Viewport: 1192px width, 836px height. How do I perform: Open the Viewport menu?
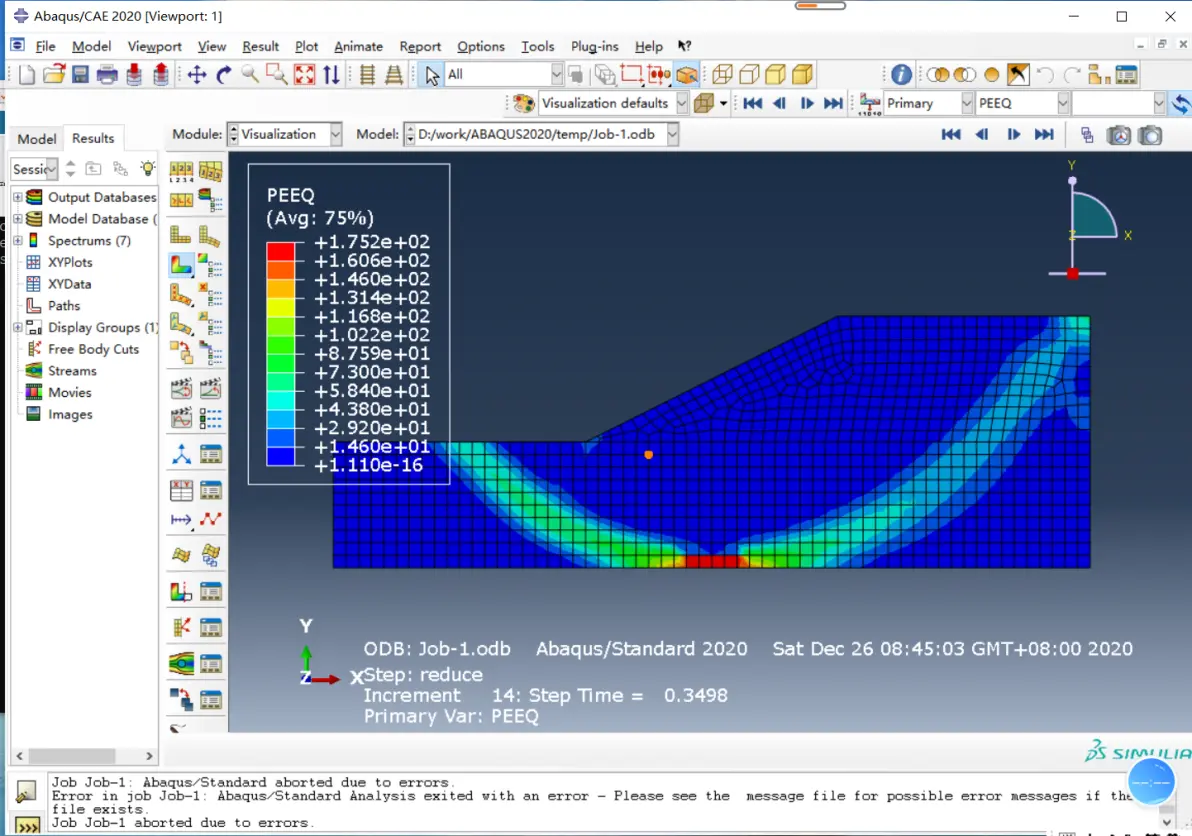point(154,46)
